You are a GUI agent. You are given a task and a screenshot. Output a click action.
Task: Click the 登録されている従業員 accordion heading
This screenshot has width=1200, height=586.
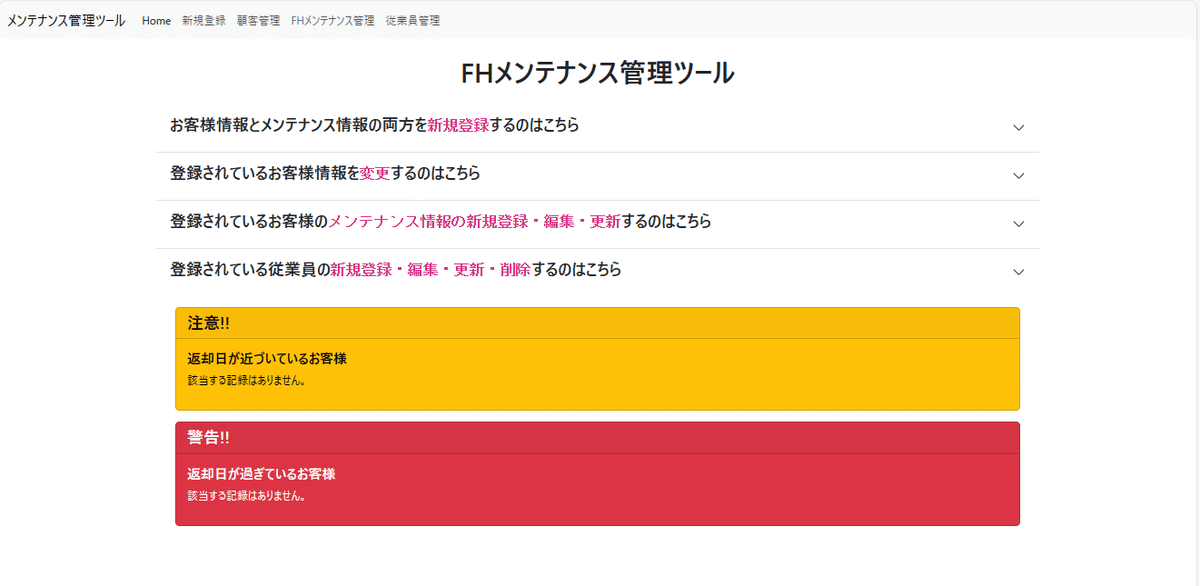point(396,270)
